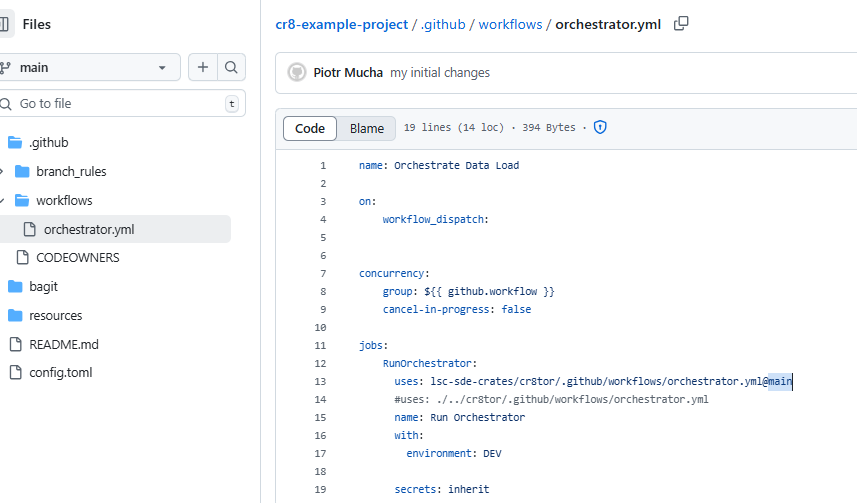Open config.toml in the file tree
The width and height of the screenshot is (857, 503).
(x=61, y=373)
